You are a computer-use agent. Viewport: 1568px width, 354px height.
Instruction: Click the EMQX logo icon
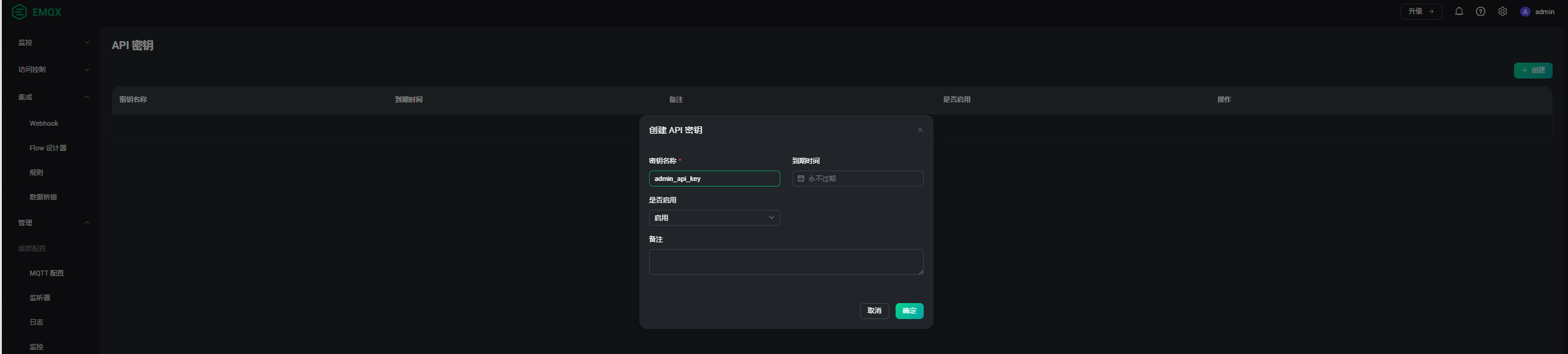pyautogui.click(x=20, y=12)
